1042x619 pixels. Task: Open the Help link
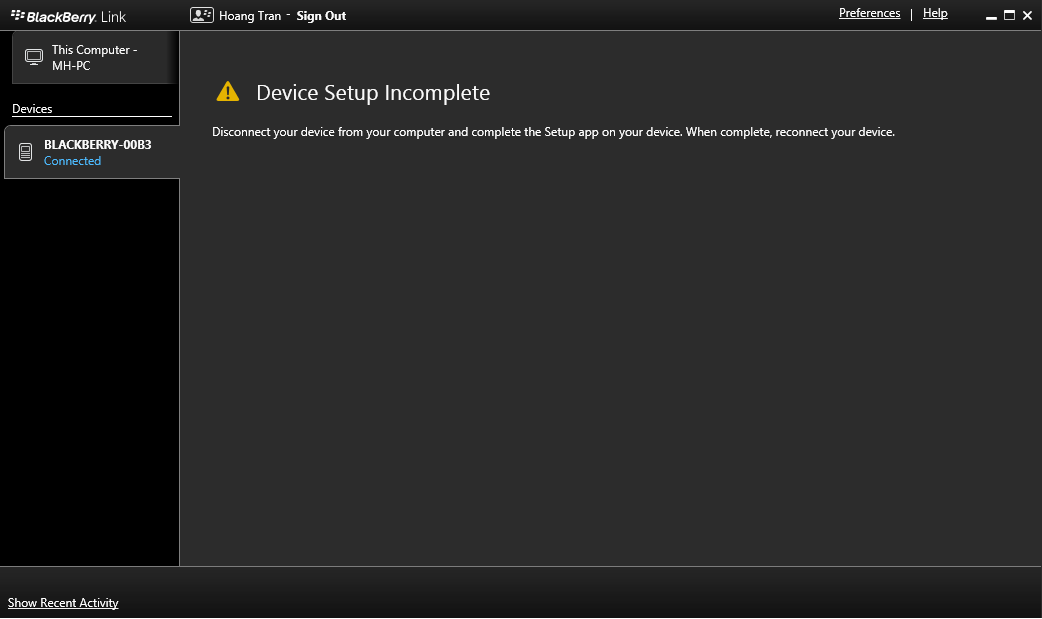click(x=935, y=13)
